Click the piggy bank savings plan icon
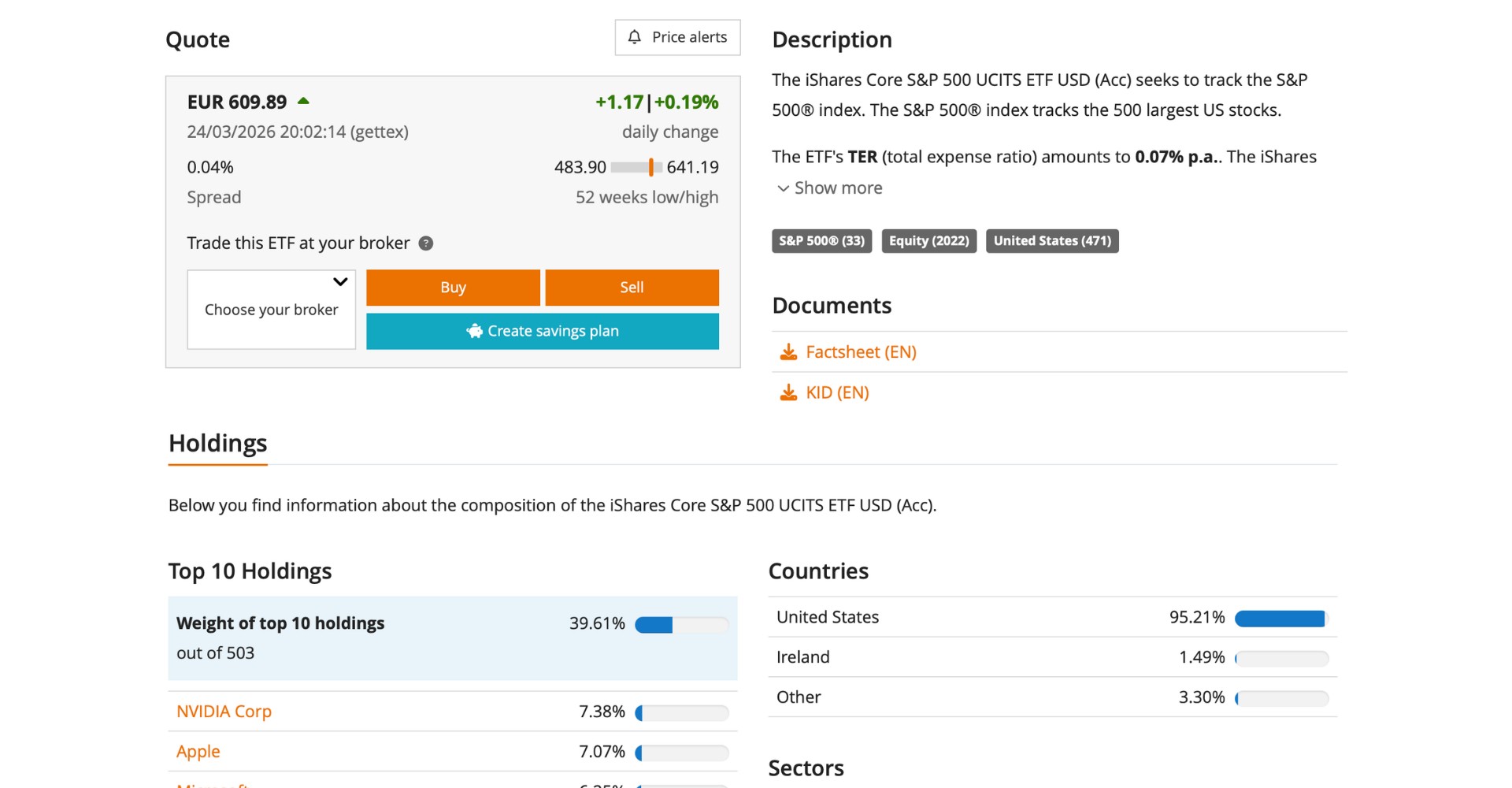Viewport: 1512px width, 788px height. point(474,332)
